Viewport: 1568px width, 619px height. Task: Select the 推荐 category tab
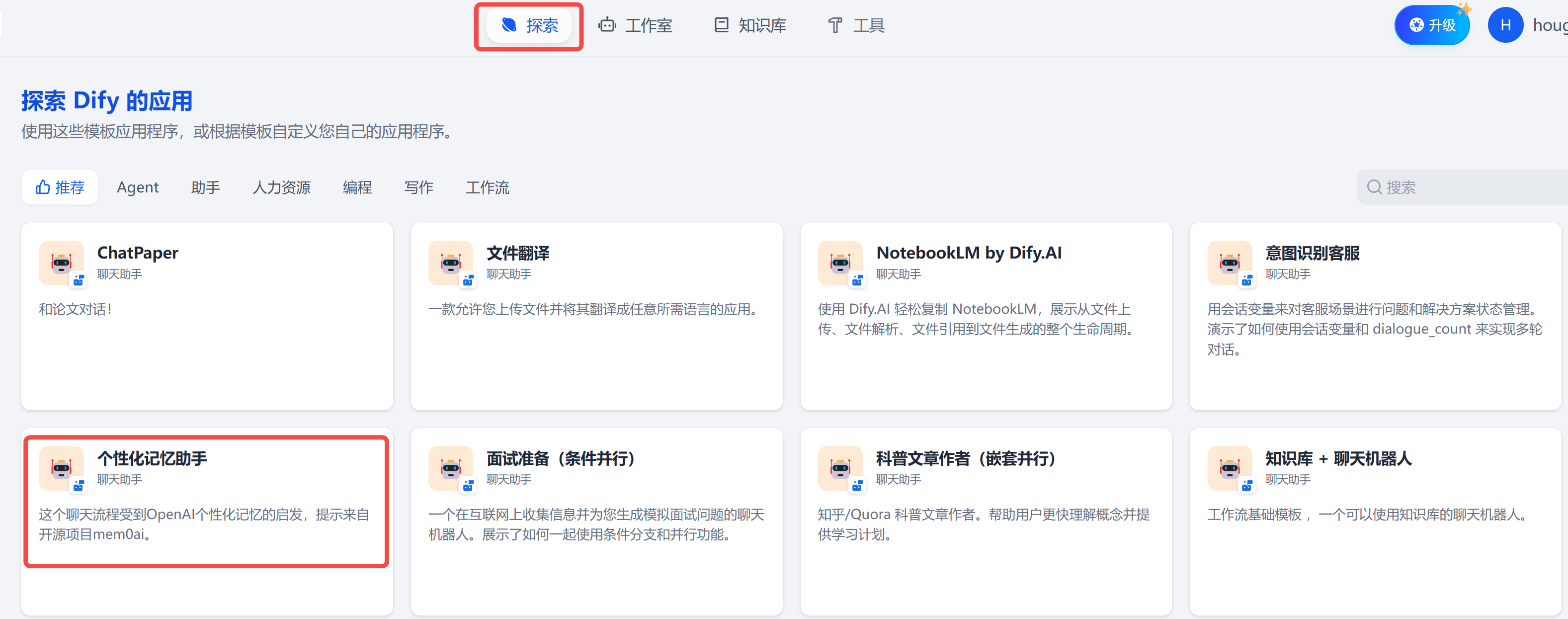coord(60,187)
